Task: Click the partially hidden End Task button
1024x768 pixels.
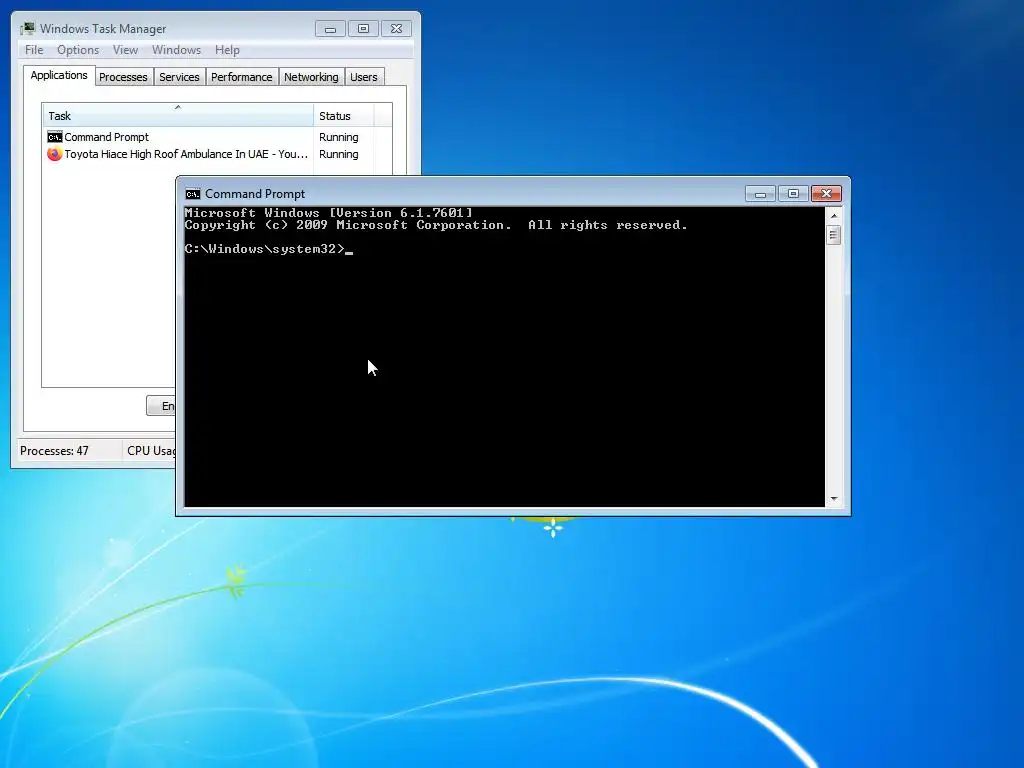Action: click(161, 406)
